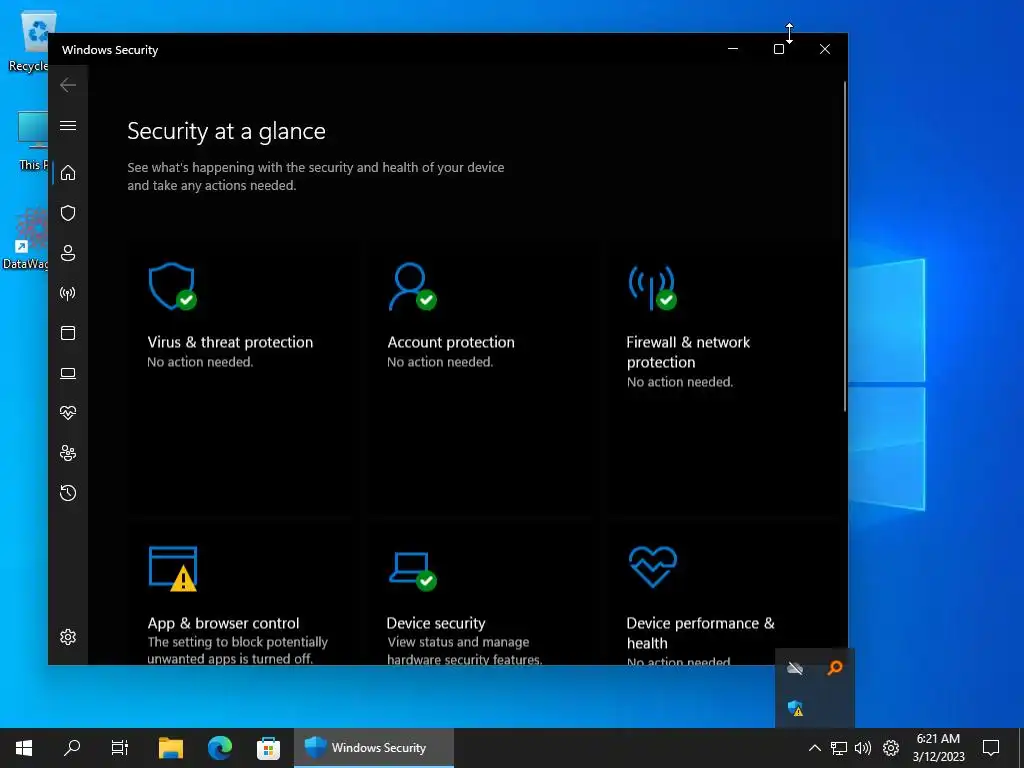Open Device performance heart sidebar icon
The image size is (1024, 768).
[68, 413]
